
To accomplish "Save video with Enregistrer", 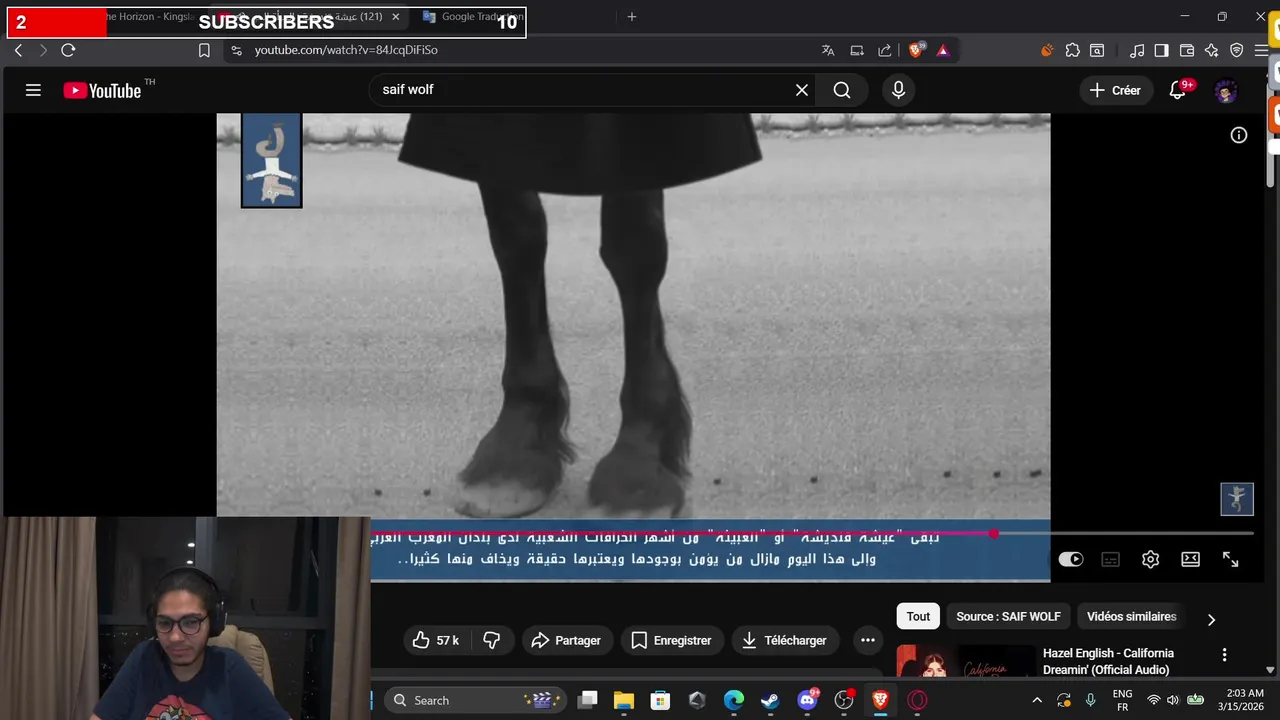I will point(671,640).
